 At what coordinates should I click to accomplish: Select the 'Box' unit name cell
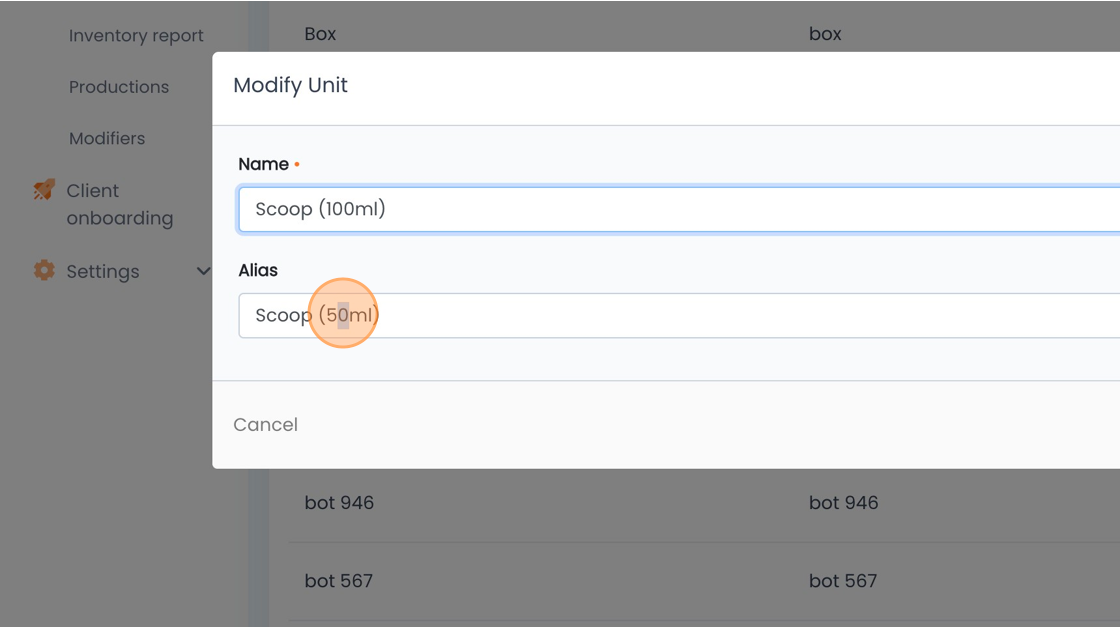point(320,34)
